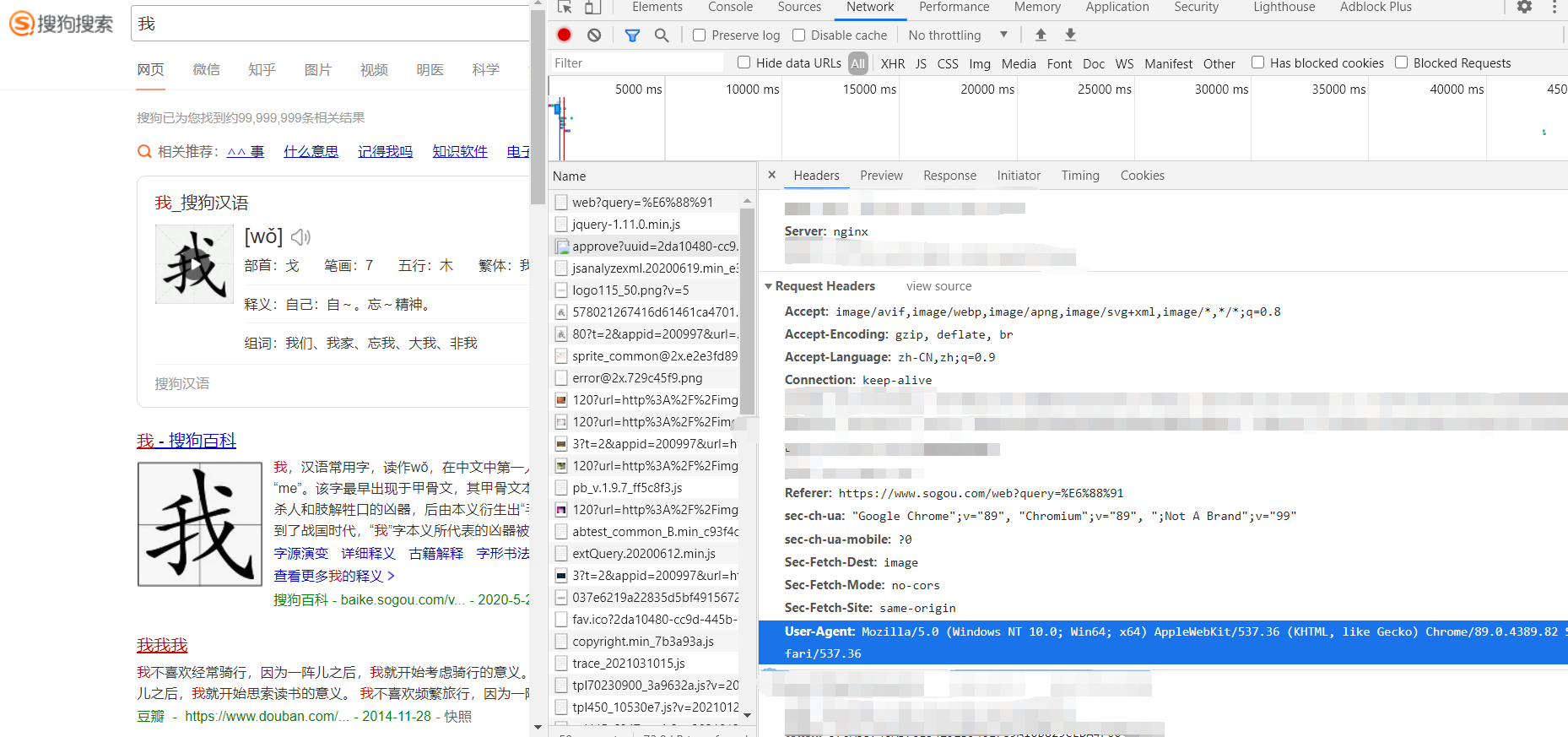Open the 我 - 搜狗百科 result link

coord(187,441)
